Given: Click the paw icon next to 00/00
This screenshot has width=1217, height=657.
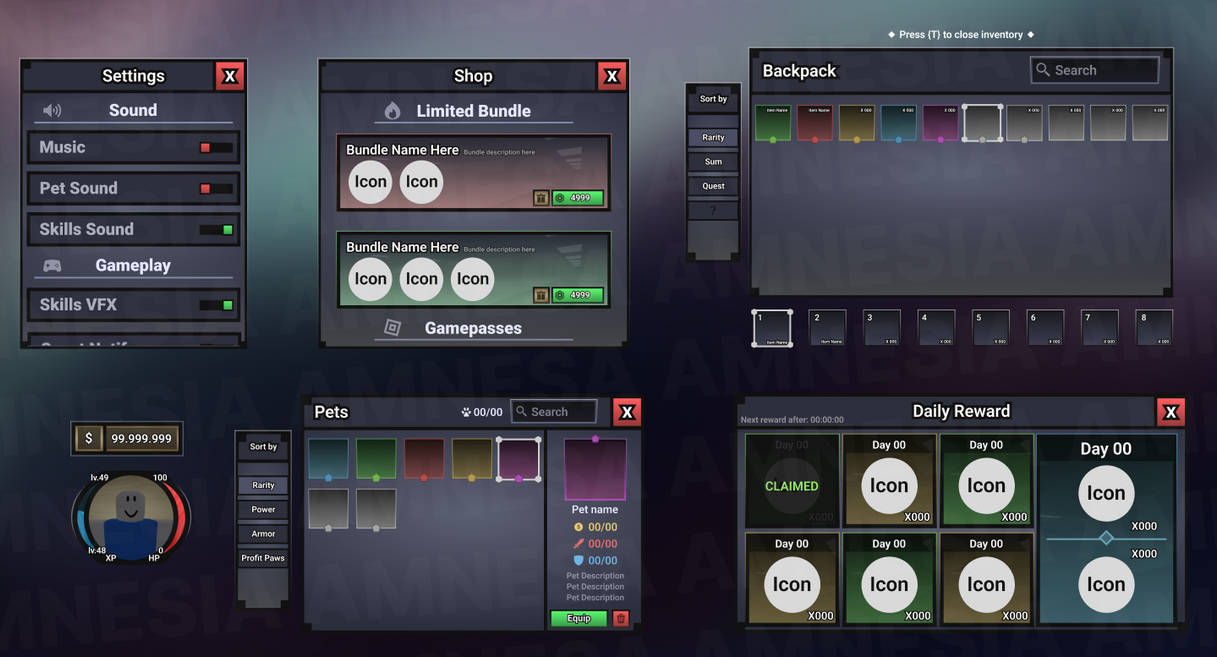Looking at the screenshot, I should pos(466,412).
